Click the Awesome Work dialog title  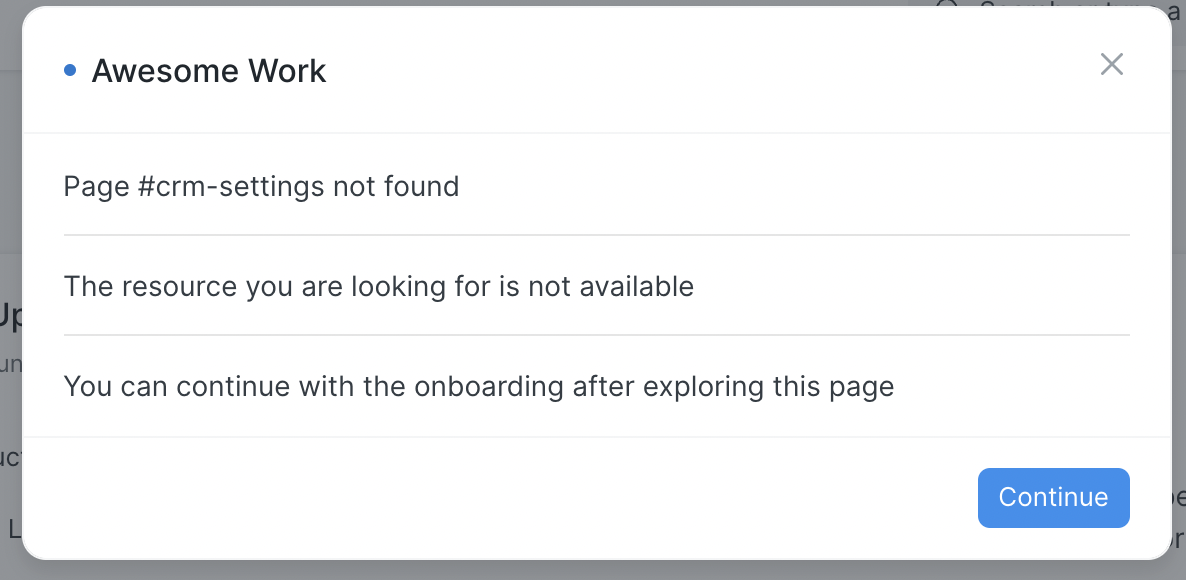pyautogui.click(x=209, y=70)
